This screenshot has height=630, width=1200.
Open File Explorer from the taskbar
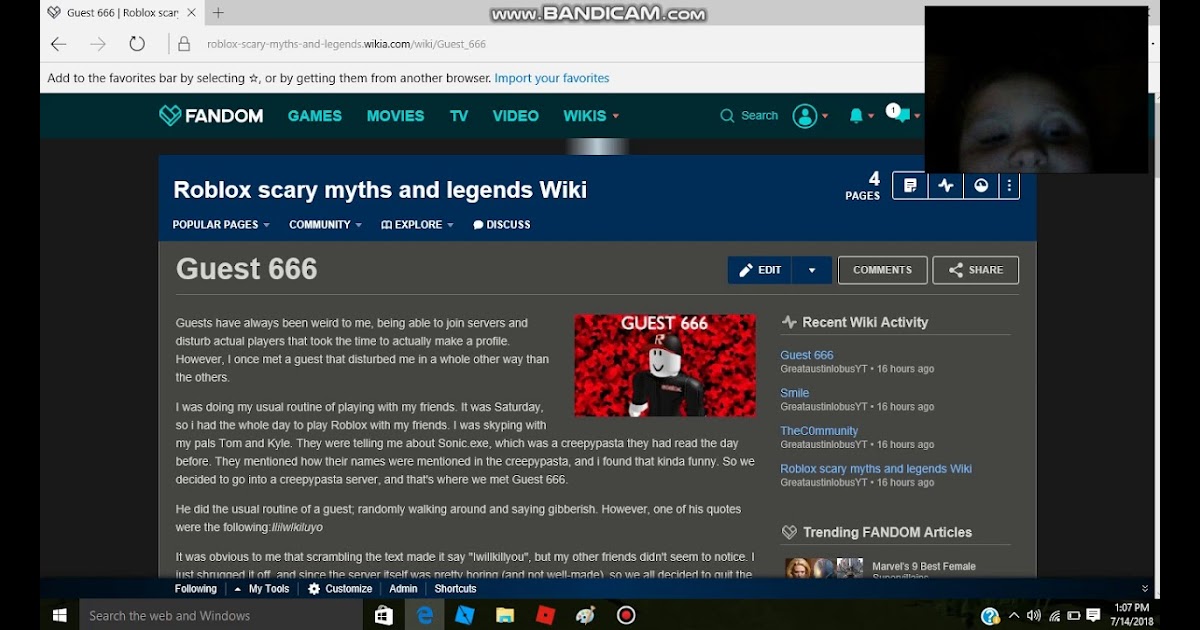(505, 616)
